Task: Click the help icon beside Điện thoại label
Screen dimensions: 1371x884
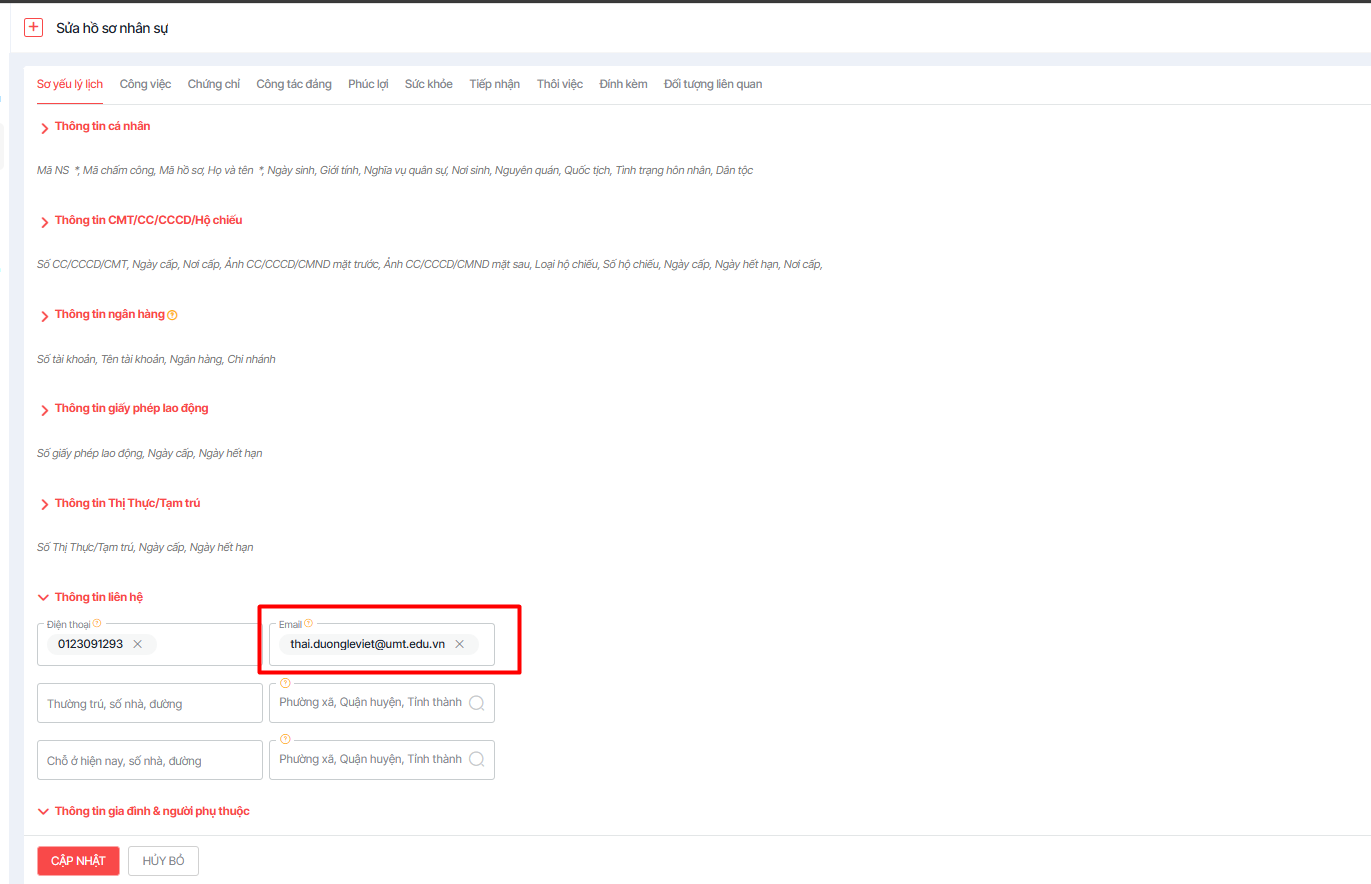Action: 97,624
